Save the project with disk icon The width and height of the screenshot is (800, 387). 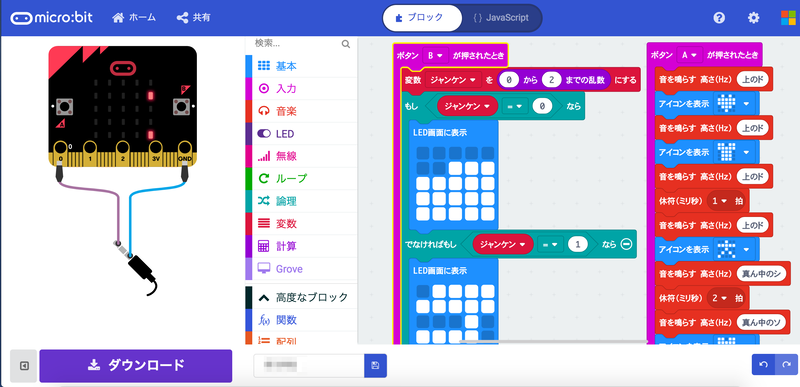tap(376, 366)
